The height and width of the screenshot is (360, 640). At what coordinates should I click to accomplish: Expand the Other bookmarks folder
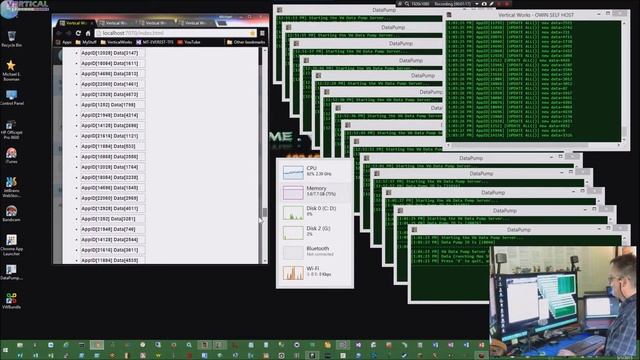(x=246, y=42)
